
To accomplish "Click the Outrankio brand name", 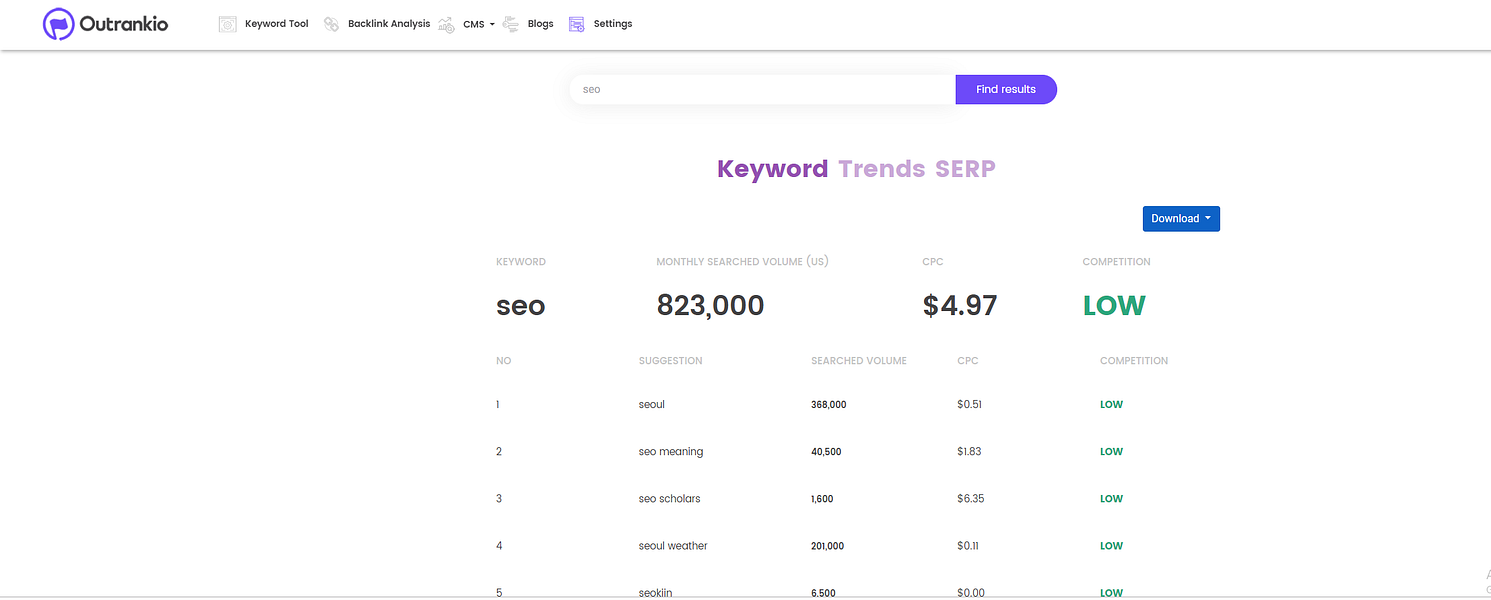I will click(x=124, y=24).
